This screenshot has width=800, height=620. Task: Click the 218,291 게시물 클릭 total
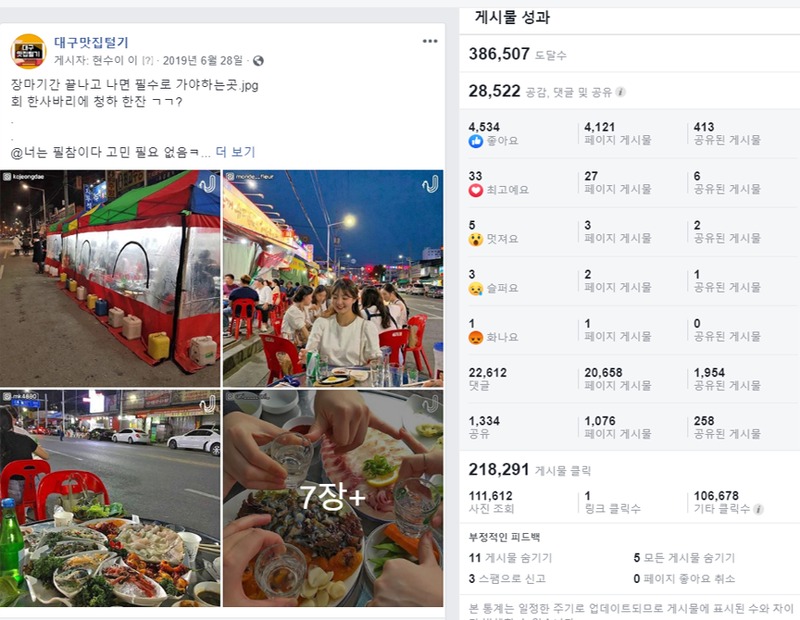[x=530, y=469]
